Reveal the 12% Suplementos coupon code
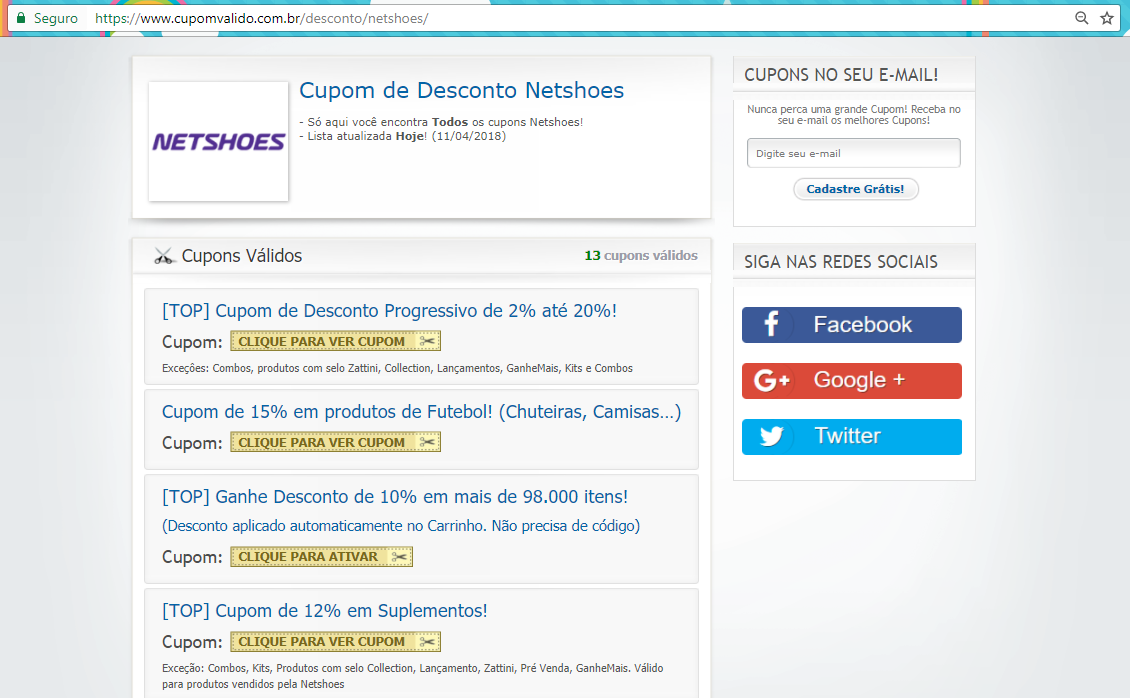 click(335, 641)
